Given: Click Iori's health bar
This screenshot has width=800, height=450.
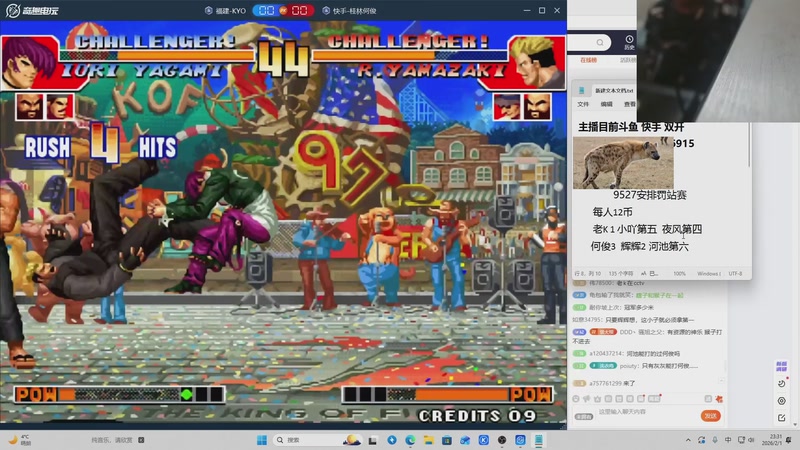Looking at the screenshot, I should 157,55.
